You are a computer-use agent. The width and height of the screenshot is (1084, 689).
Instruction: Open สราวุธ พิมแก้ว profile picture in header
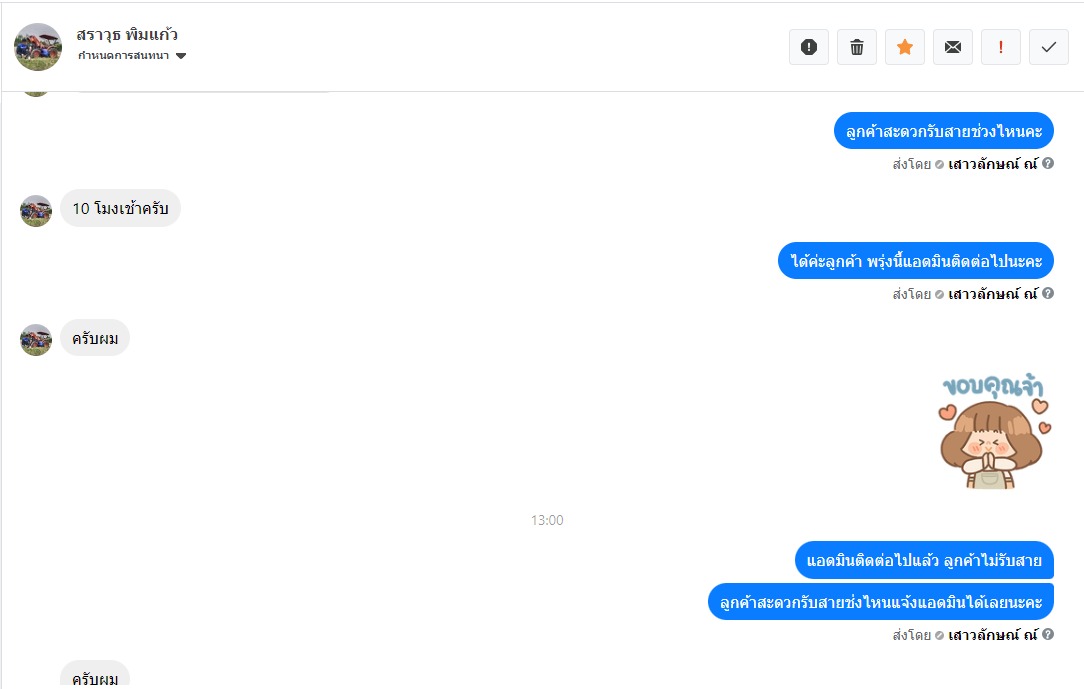tap(38, 47)
